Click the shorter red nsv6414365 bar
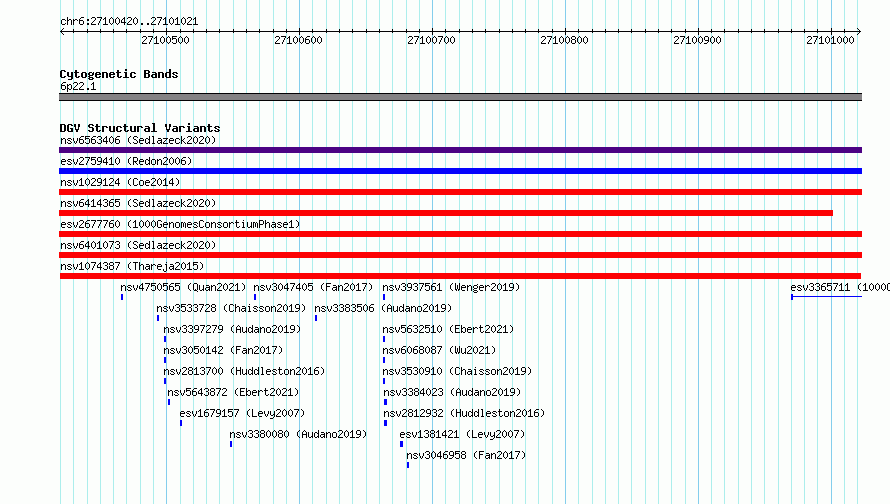This screenshot has width=890, height=504. tap(446, 213)
